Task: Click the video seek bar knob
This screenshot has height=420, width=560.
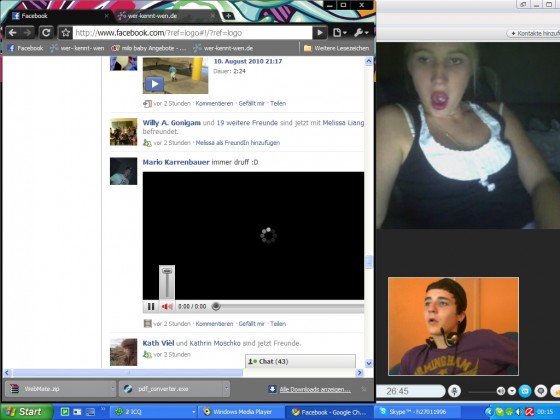Action: (216, 306)
